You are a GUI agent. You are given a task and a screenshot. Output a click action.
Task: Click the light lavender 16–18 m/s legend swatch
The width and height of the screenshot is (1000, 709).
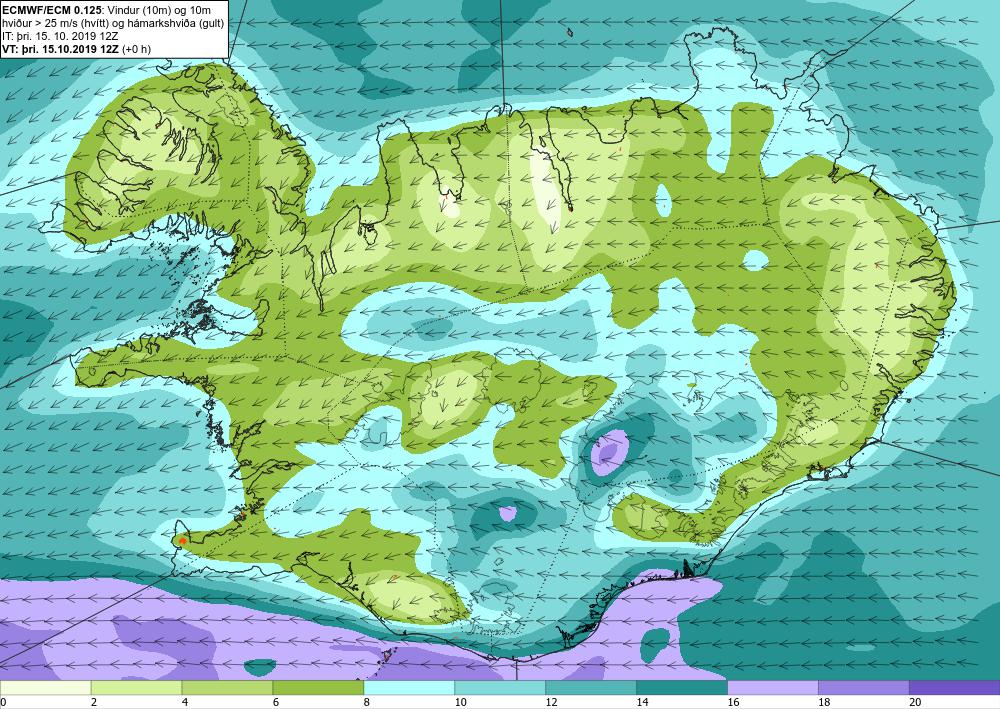773,688
